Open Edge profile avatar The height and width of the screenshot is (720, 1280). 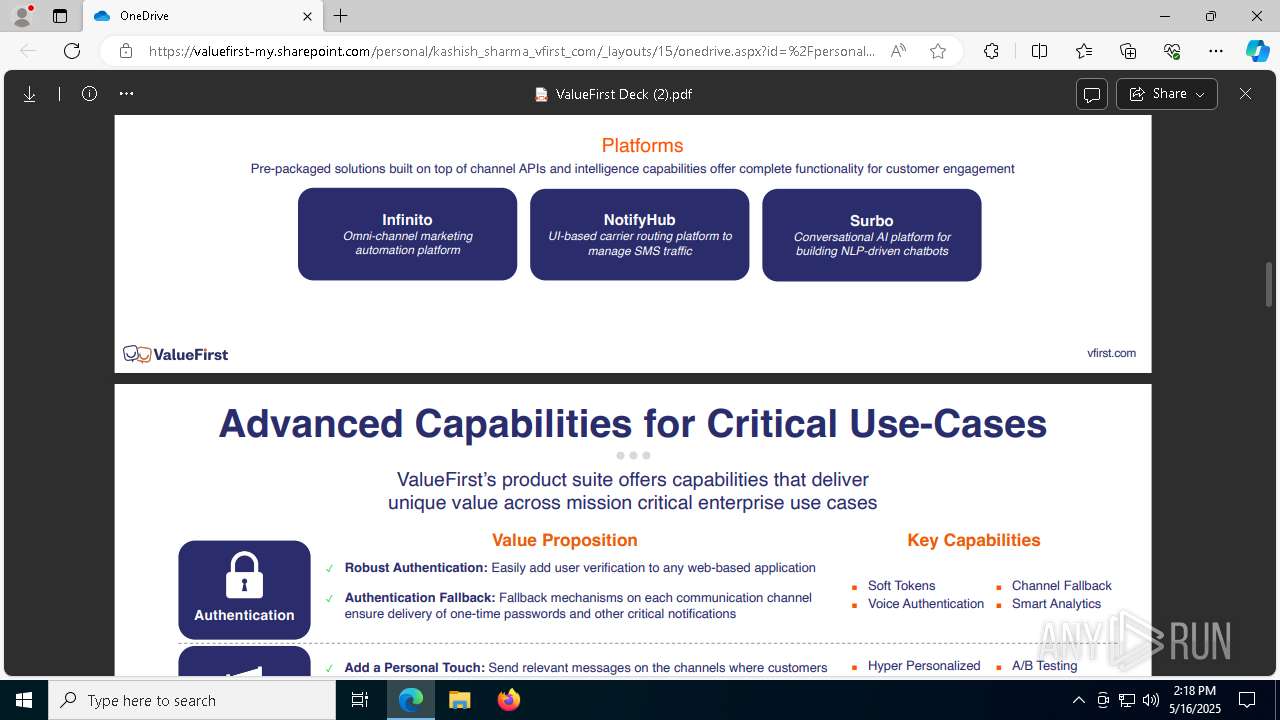pos(22,16)
